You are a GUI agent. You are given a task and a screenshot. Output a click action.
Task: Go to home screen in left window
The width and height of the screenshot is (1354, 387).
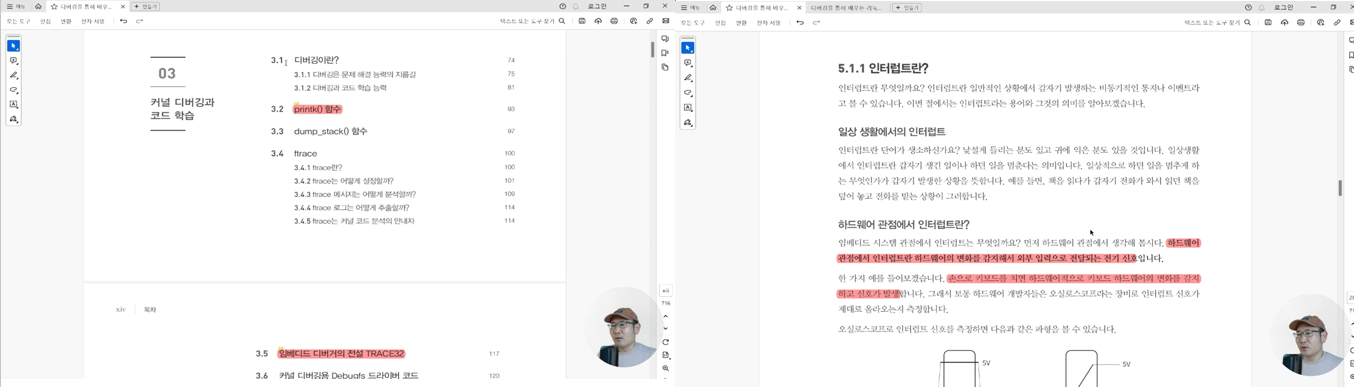pyautogui.click(x=38, y=6)
